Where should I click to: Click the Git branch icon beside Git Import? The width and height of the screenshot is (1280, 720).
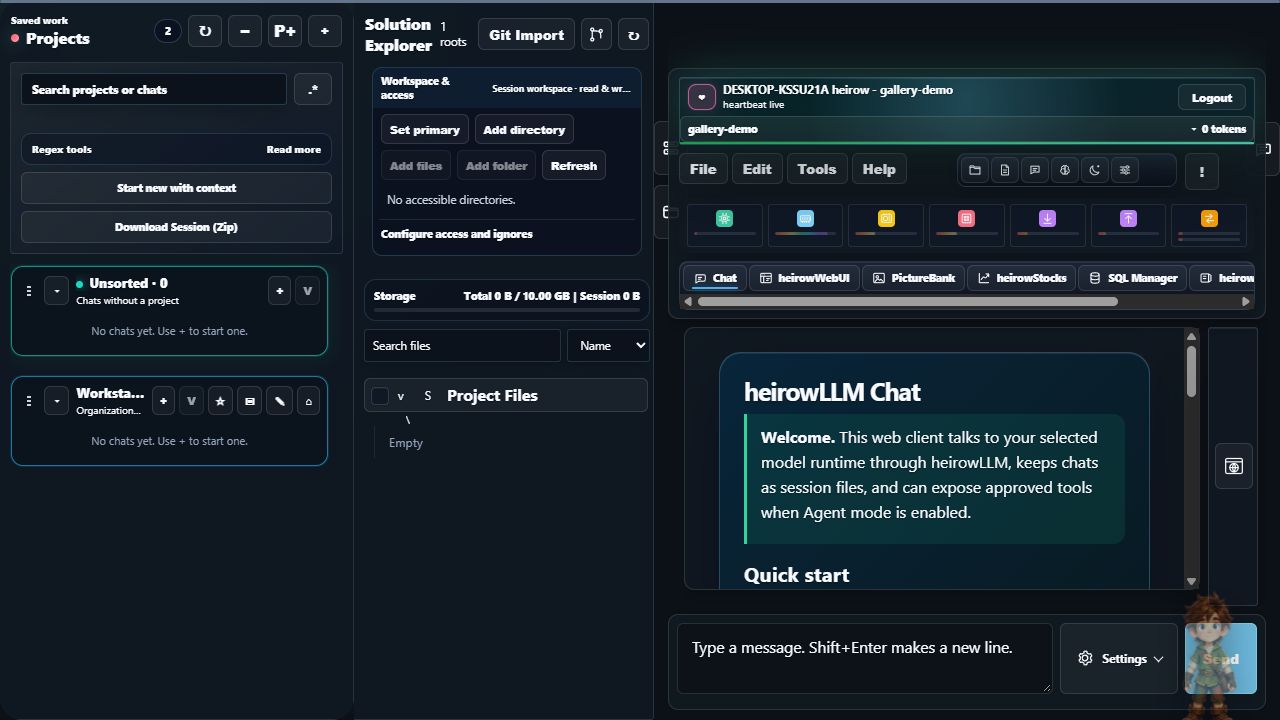pos(596,34)
